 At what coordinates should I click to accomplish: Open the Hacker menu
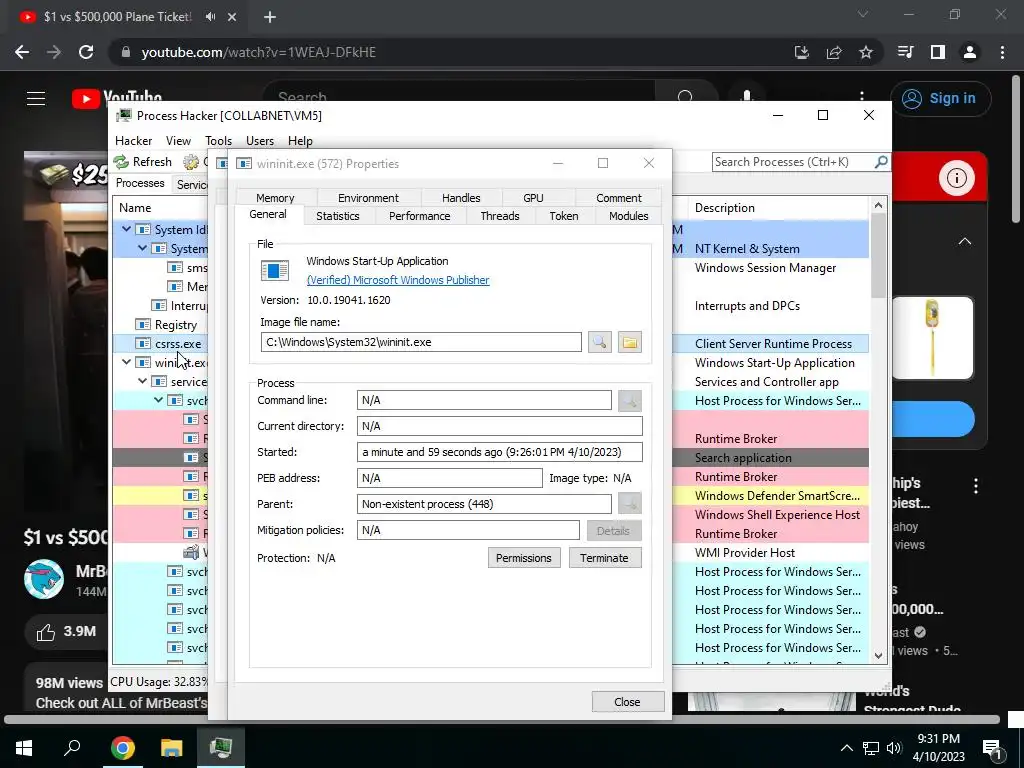pos(133,140)
